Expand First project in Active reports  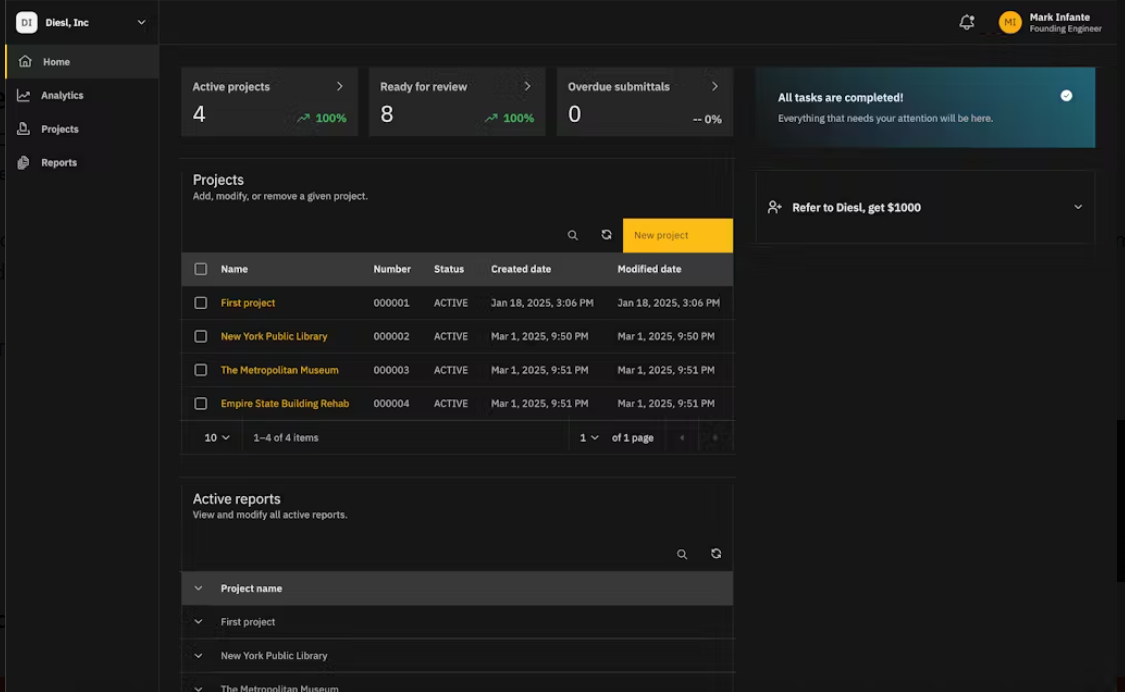tap(198, 622)
